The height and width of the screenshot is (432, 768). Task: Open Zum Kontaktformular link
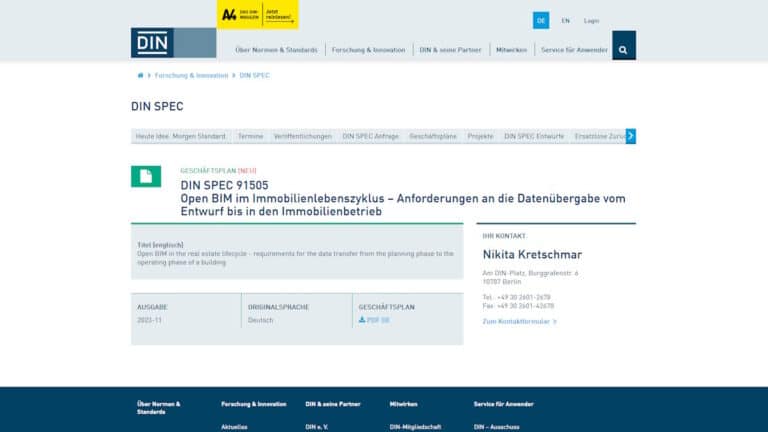(519, 321)
